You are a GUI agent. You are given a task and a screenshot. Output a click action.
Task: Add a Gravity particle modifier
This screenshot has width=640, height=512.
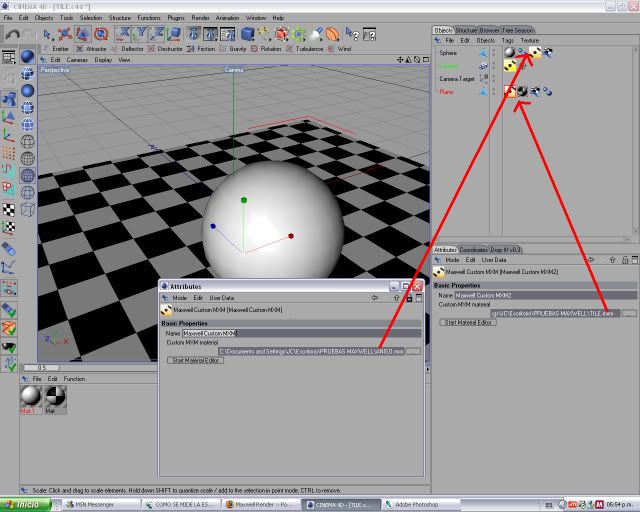pos(233,49)
